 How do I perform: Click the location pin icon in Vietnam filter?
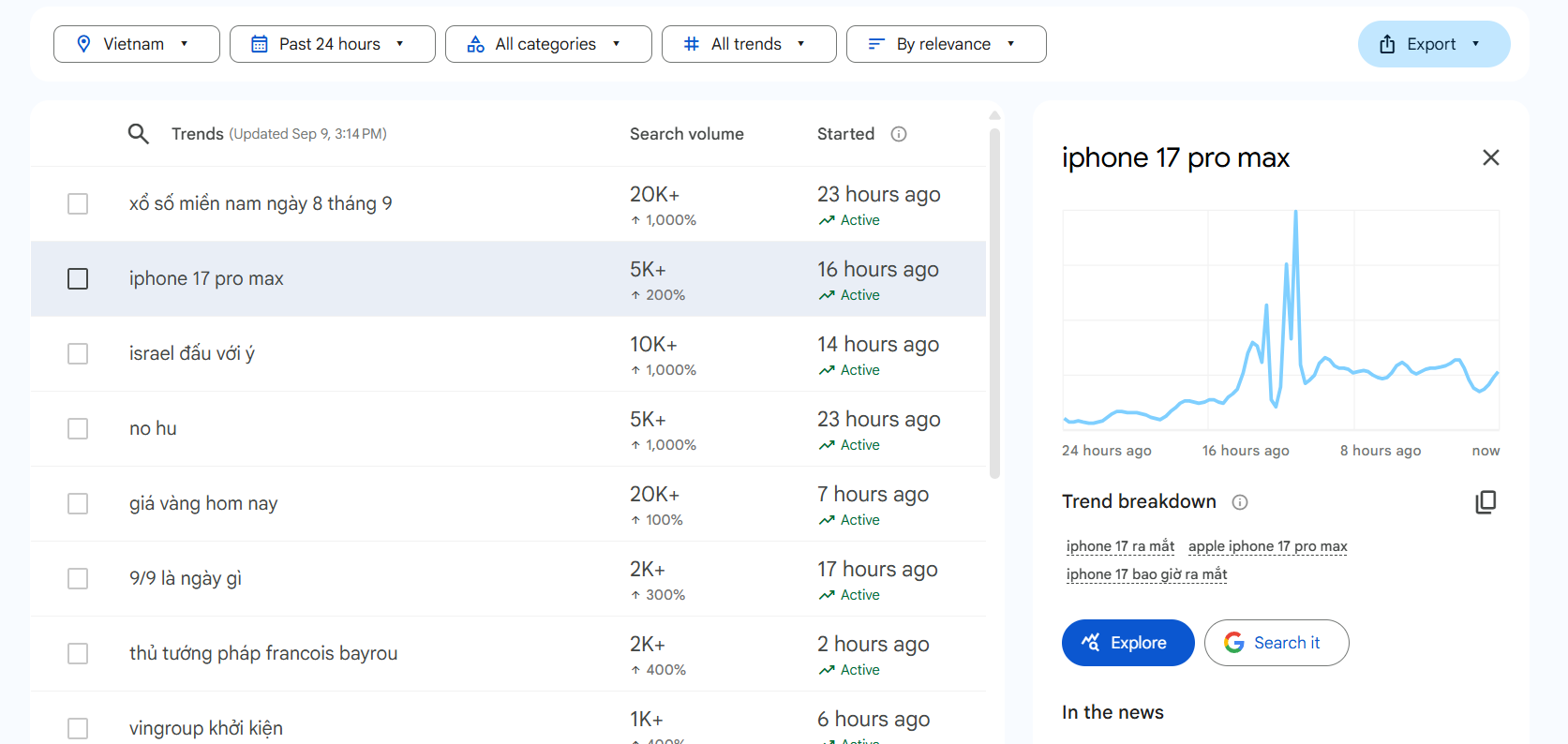point(83,44)
